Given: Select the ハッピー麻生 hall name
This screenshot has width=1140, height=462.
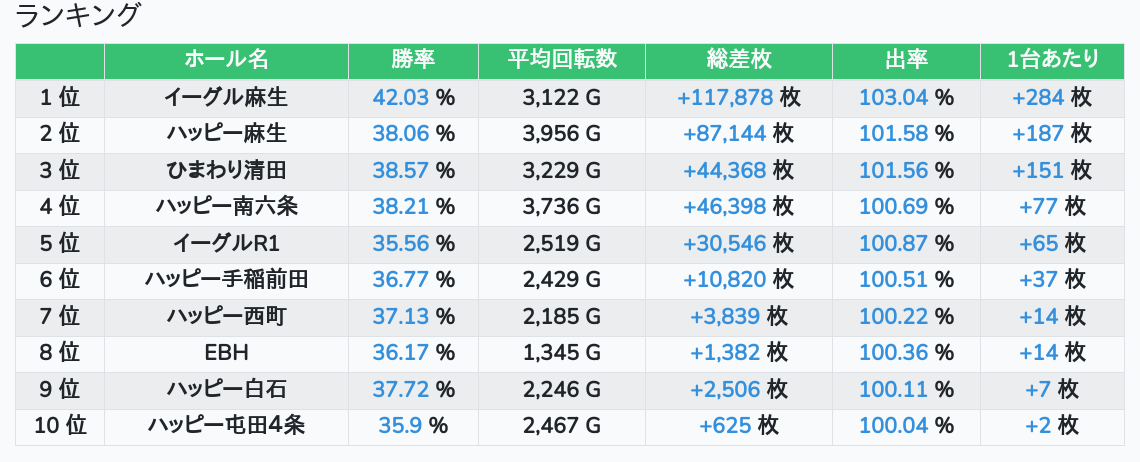Looking at the screenshot, I should 226,134.
